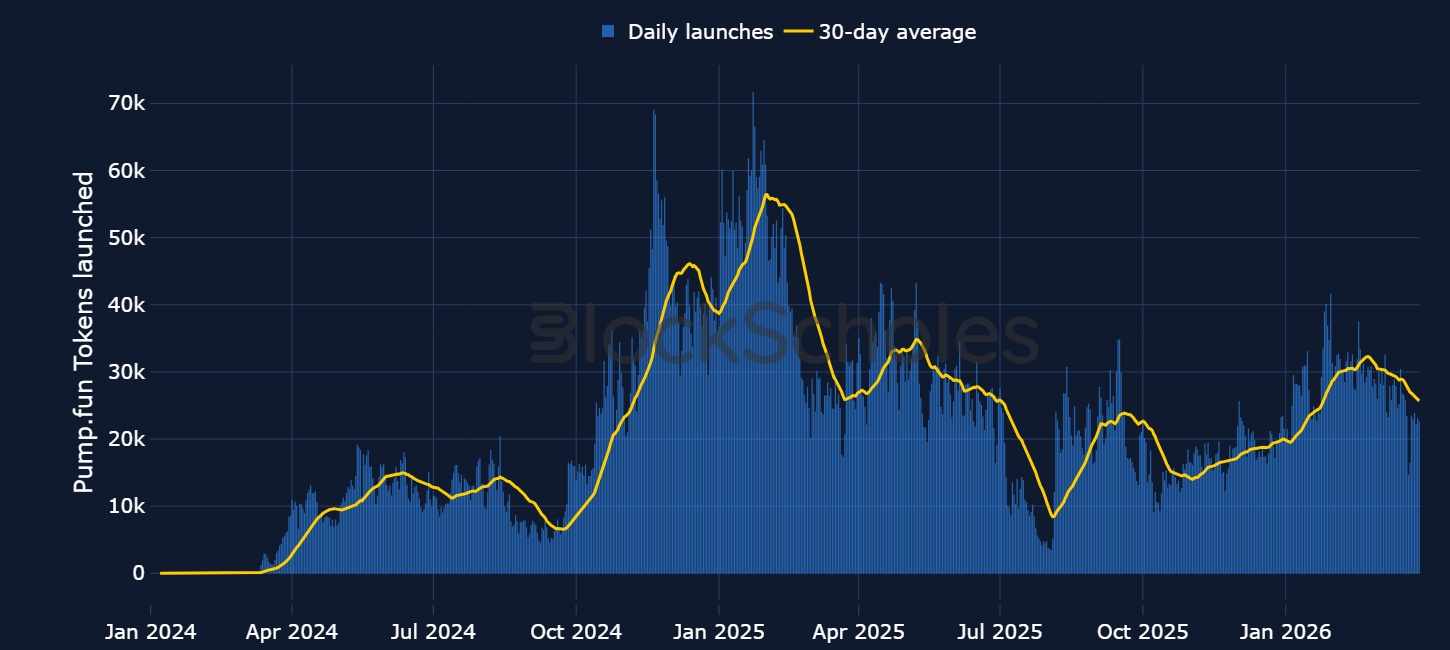Click the Jan 2025 x-axis label
This screenshot has width=1450, height=650.
[719, 632]
